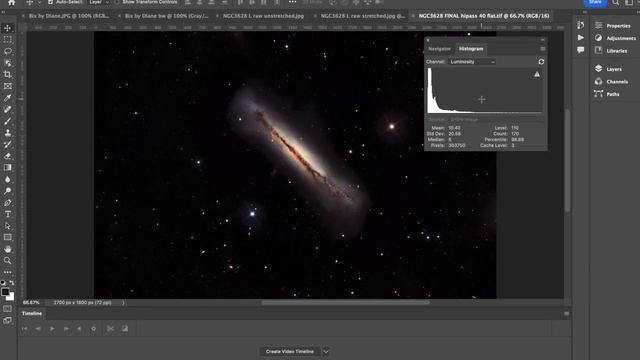Click the histogram cached data warning triangle

click(x=537, y=74)
